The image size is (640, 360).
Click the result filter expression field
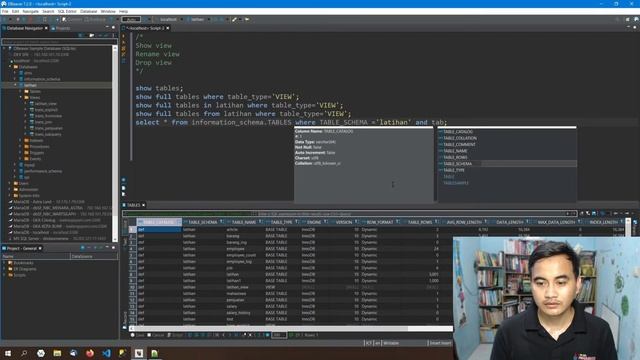click(349, 213)
